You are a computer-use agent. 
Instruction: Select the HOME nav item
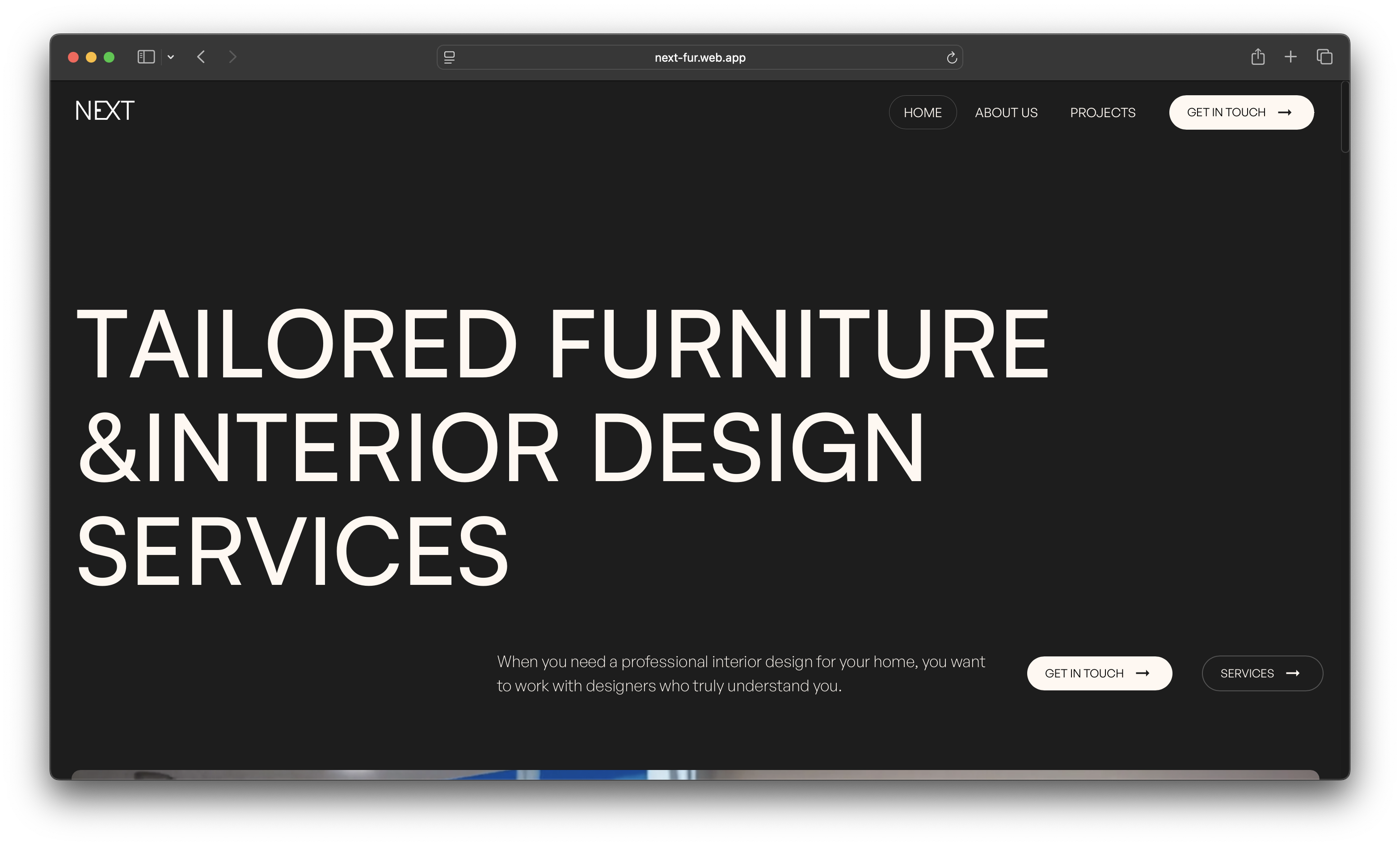coord(923,113)
